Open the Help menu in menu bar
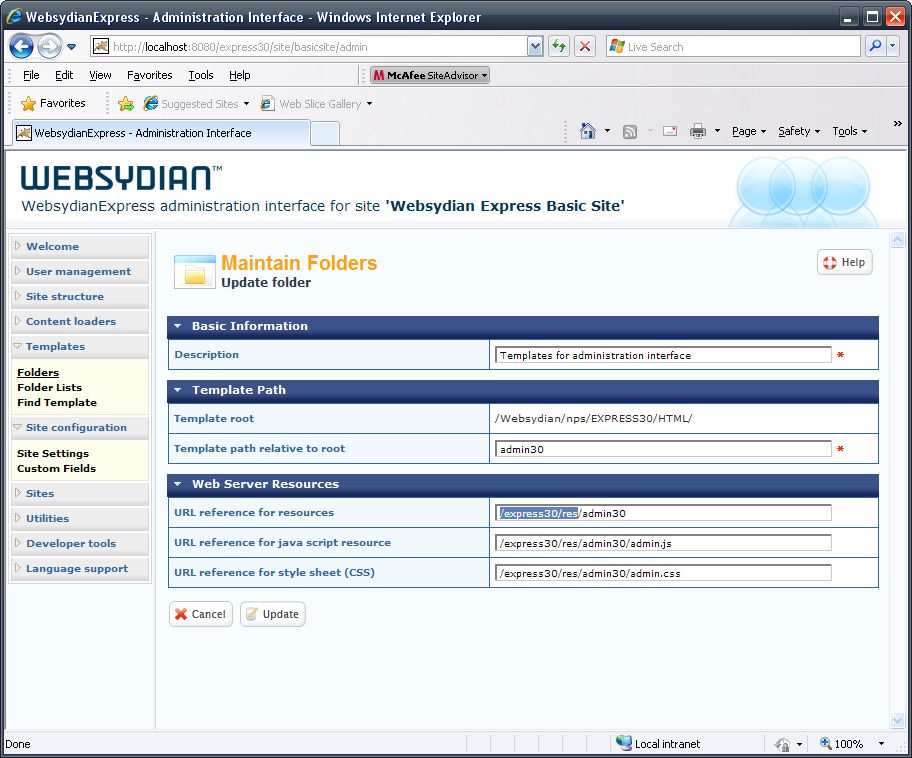The image size is (912, 758). 240,75
